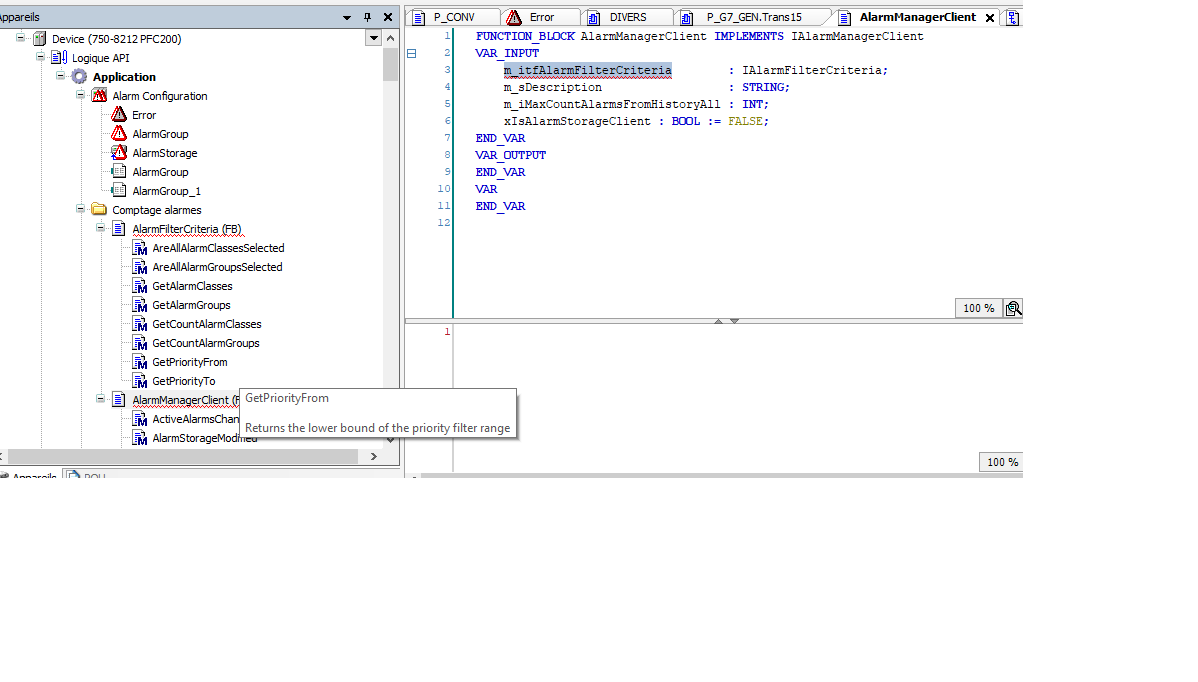Open the Device row dropdown arrow
This screenshot has height=682, width=1198.
374,39
